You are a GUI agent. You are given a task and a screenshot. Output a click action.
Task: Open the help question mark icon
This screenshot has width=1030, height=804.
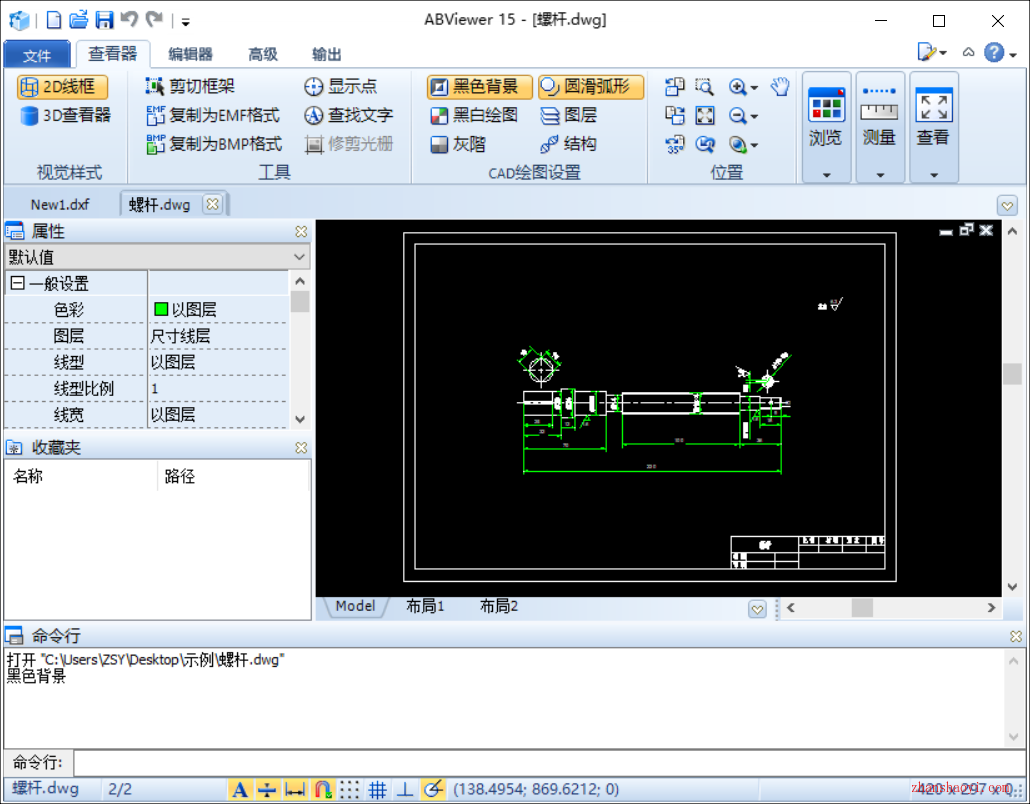(x=994, y=52)
